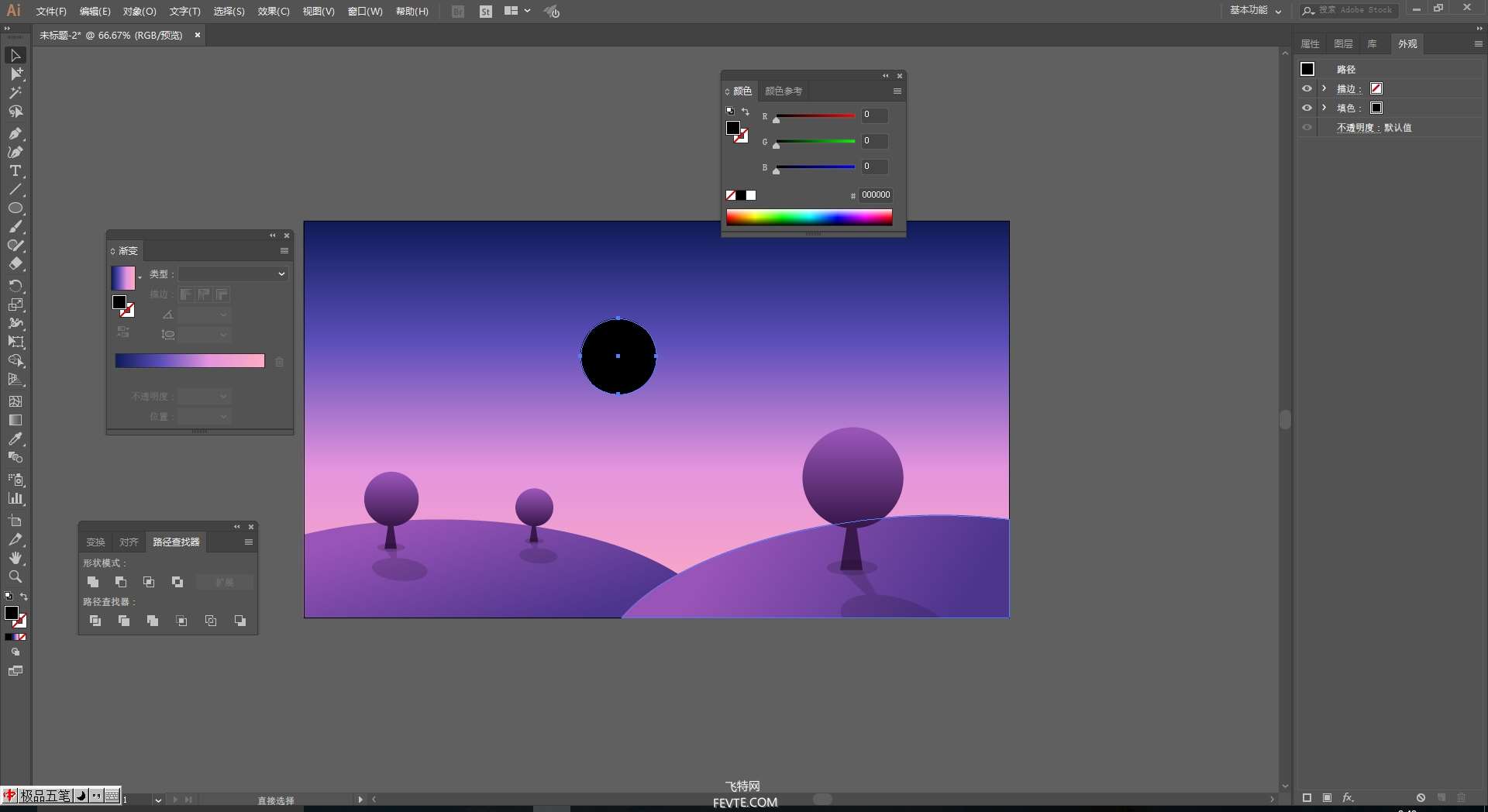Expand the 填色 fill attribute arrow
The width and height of the screenshot is (1488, 812).
pyautogui.click(x=1324, y=108)
